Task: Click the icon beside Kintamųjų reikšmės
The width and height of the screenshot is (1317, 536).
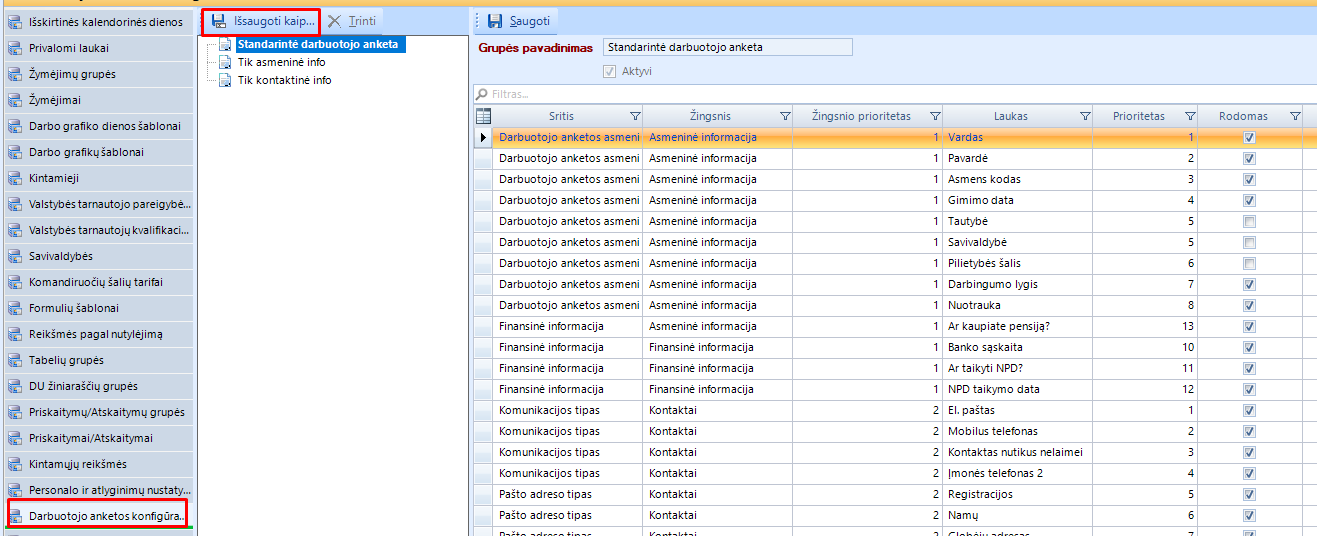Action: [x=15, y=464]
